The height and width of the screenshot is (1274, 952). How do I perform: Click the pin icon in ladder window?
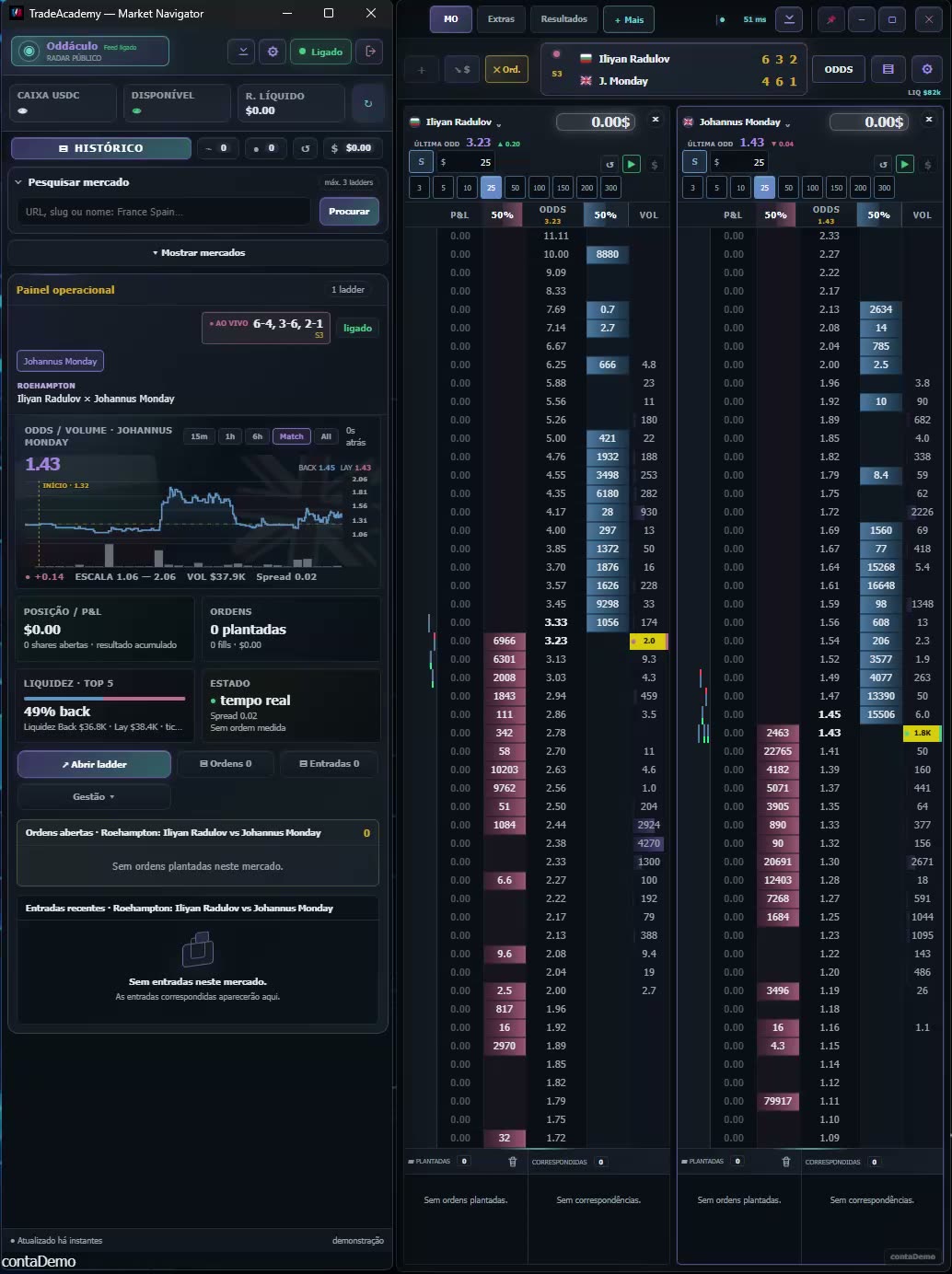point(830,19)
